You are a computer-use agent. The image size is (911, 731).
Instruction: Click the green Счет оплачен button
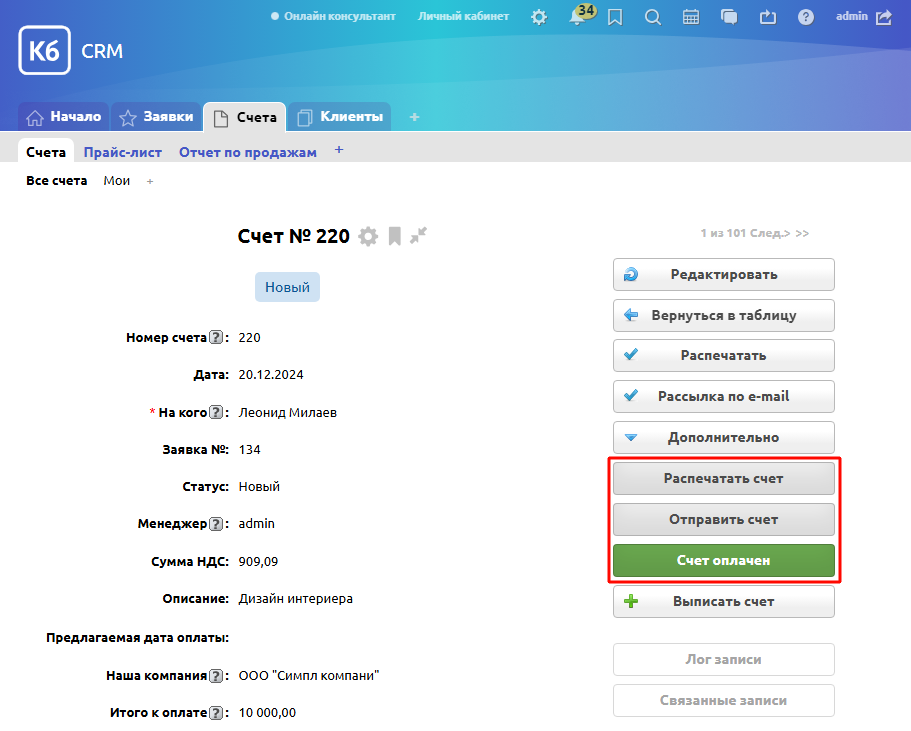(x=723, y=561)
